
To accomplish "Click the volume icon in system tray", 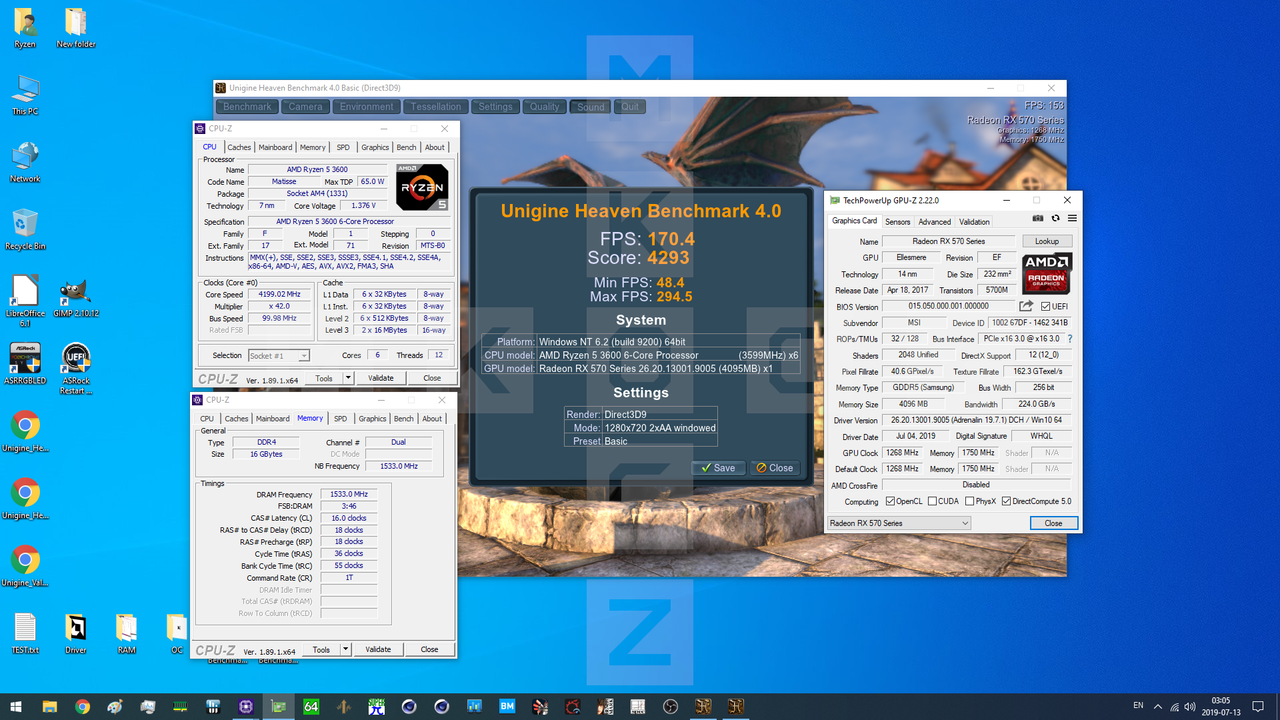I will tap(1189, 706).
